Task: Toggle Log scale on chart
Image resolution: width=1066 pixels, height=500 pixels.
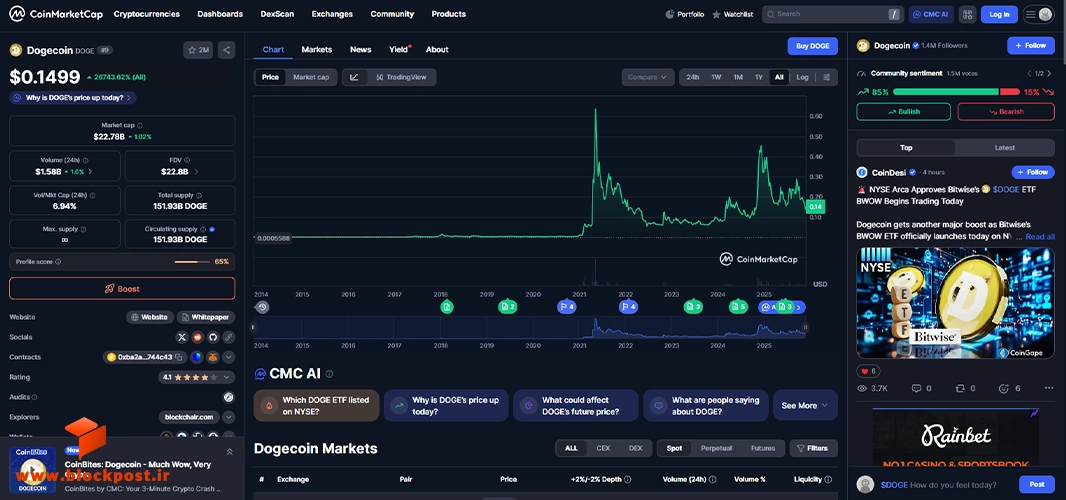Action: (x=802, y=77)
